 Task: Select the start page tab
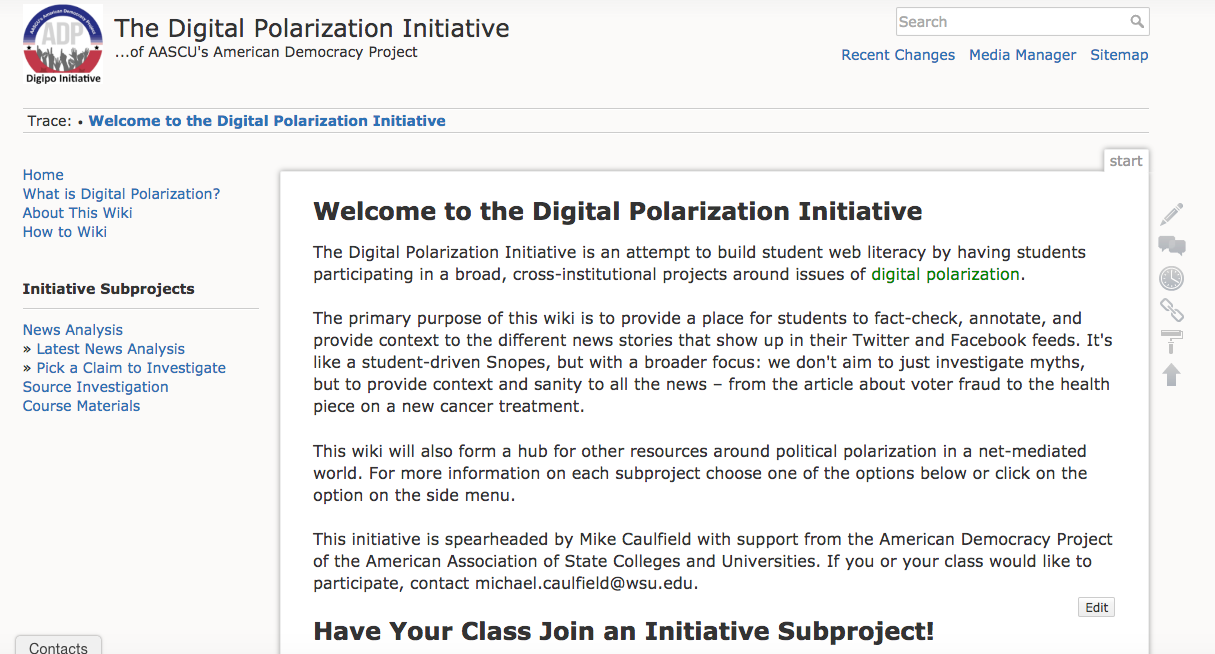1126,161
